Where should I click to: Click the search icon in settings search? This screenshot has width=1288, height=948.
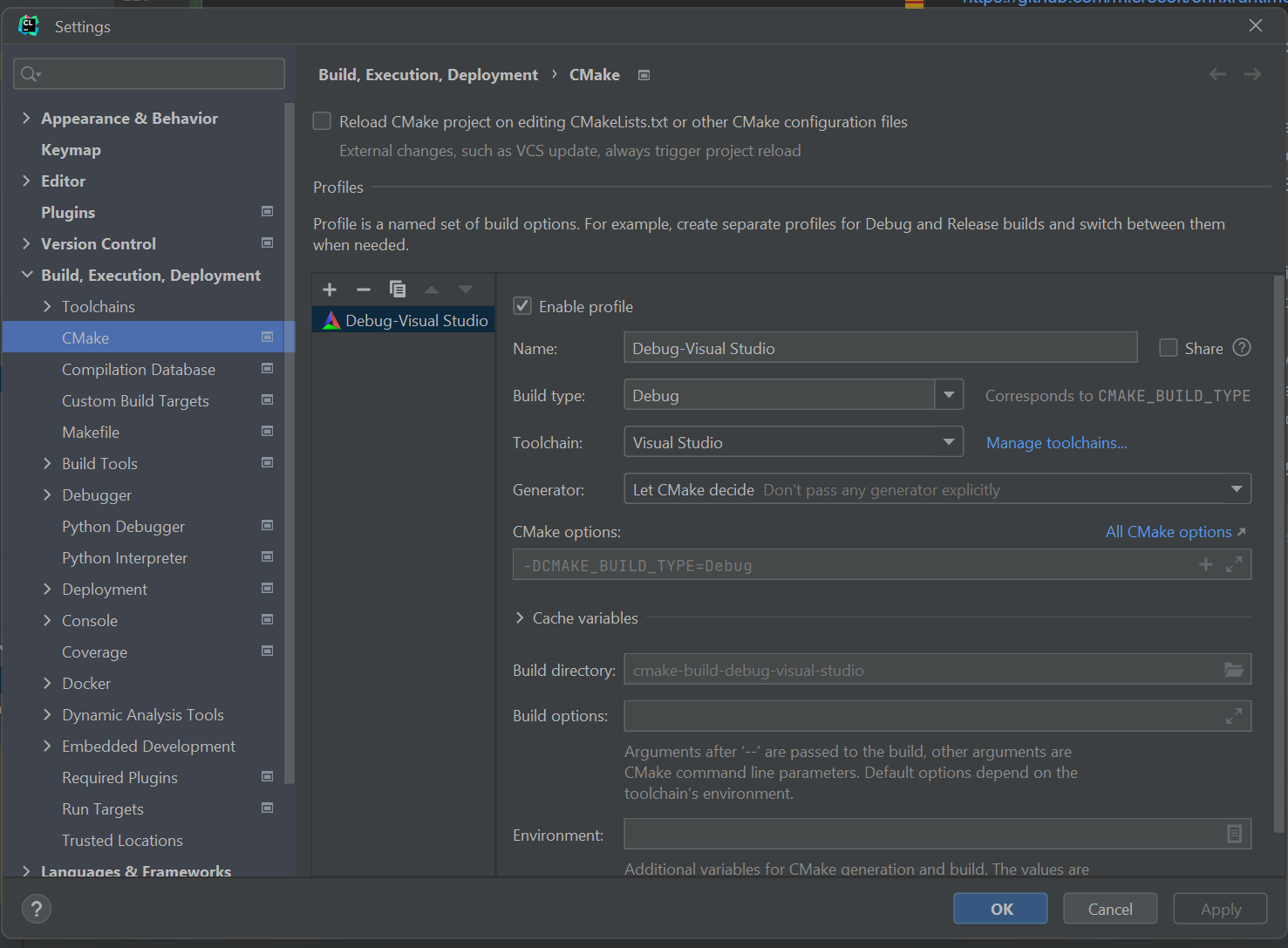tap(31, 74)
